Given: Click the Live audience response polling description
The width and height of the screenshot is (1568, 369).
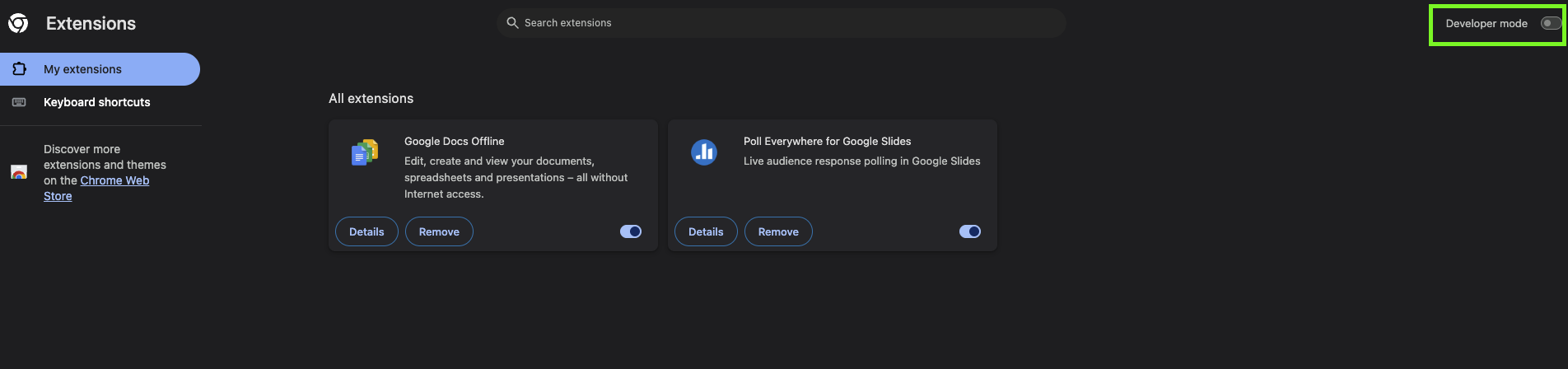Looking at the screenshot, I should tap(861, 161).
